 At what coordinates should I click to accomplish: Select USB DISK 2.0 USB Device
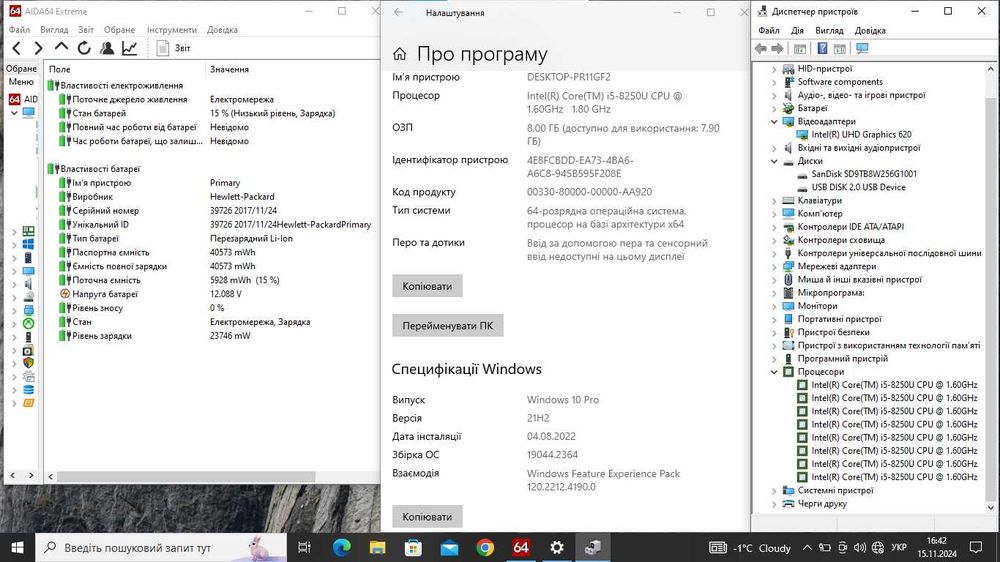pyautogui.click(x=858, y=187)
